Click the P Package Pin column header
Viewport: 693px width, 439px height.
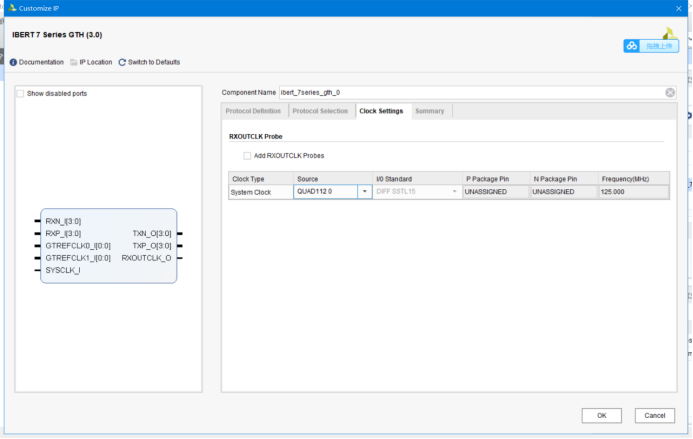pos(495,179)
